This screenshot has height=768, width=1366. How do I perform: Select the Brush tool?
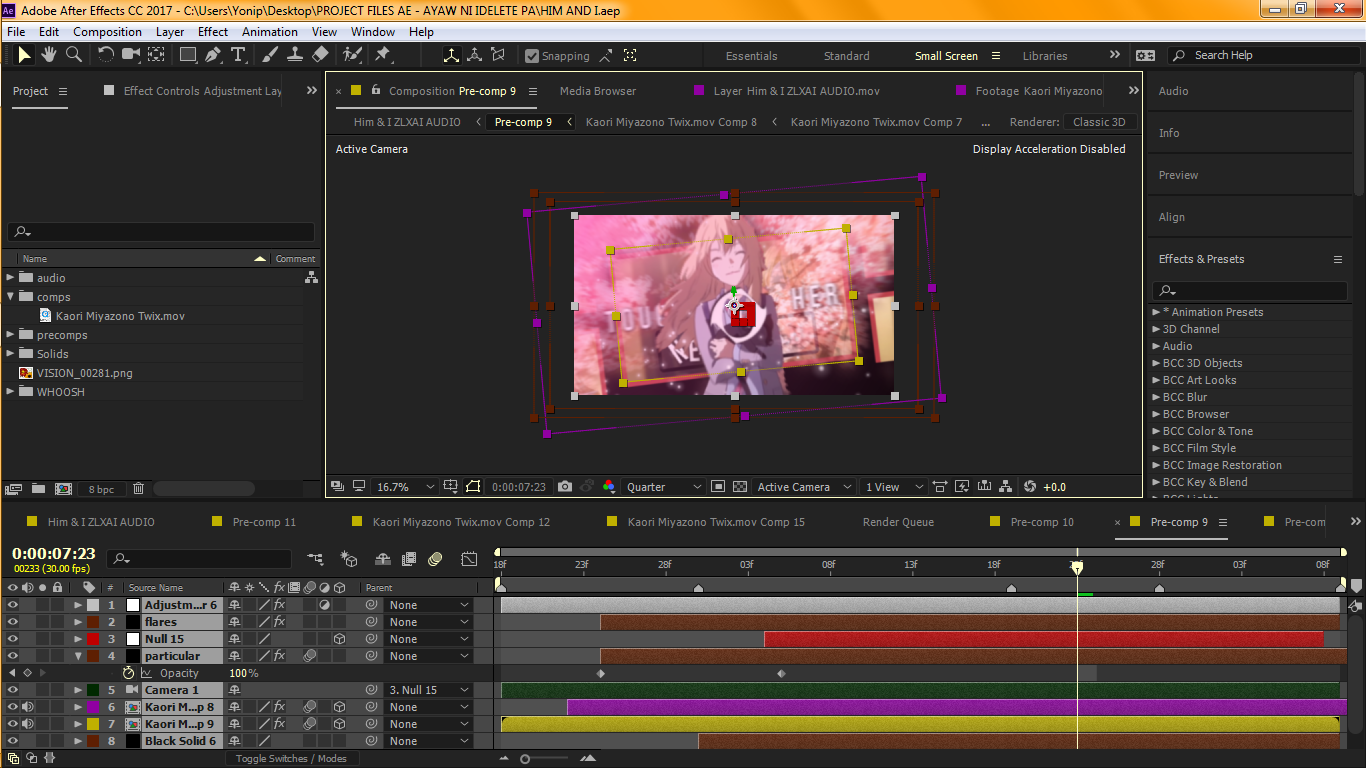click(x=270, y=55)
